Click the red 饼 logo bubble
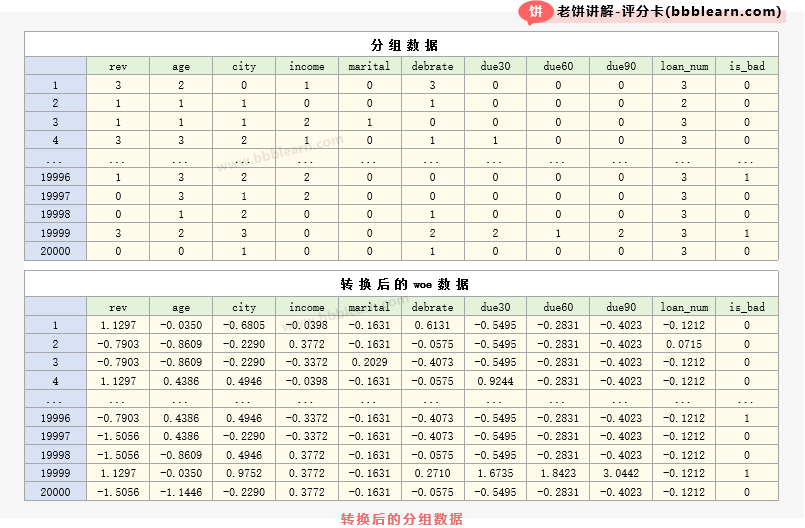 535,12
